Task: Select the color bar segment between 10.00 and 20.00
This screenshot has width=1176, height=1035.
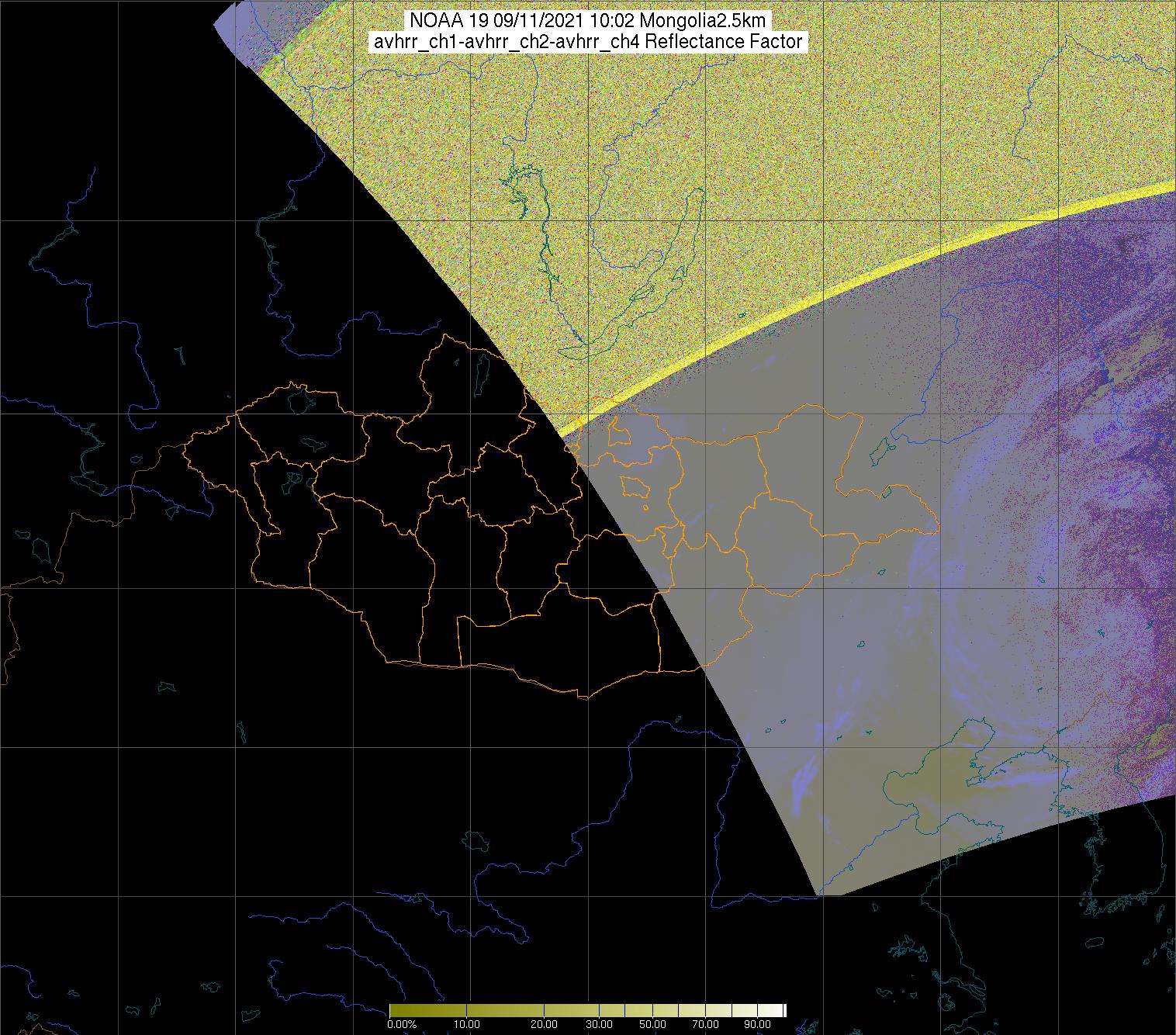Action: pos(504,1009)
